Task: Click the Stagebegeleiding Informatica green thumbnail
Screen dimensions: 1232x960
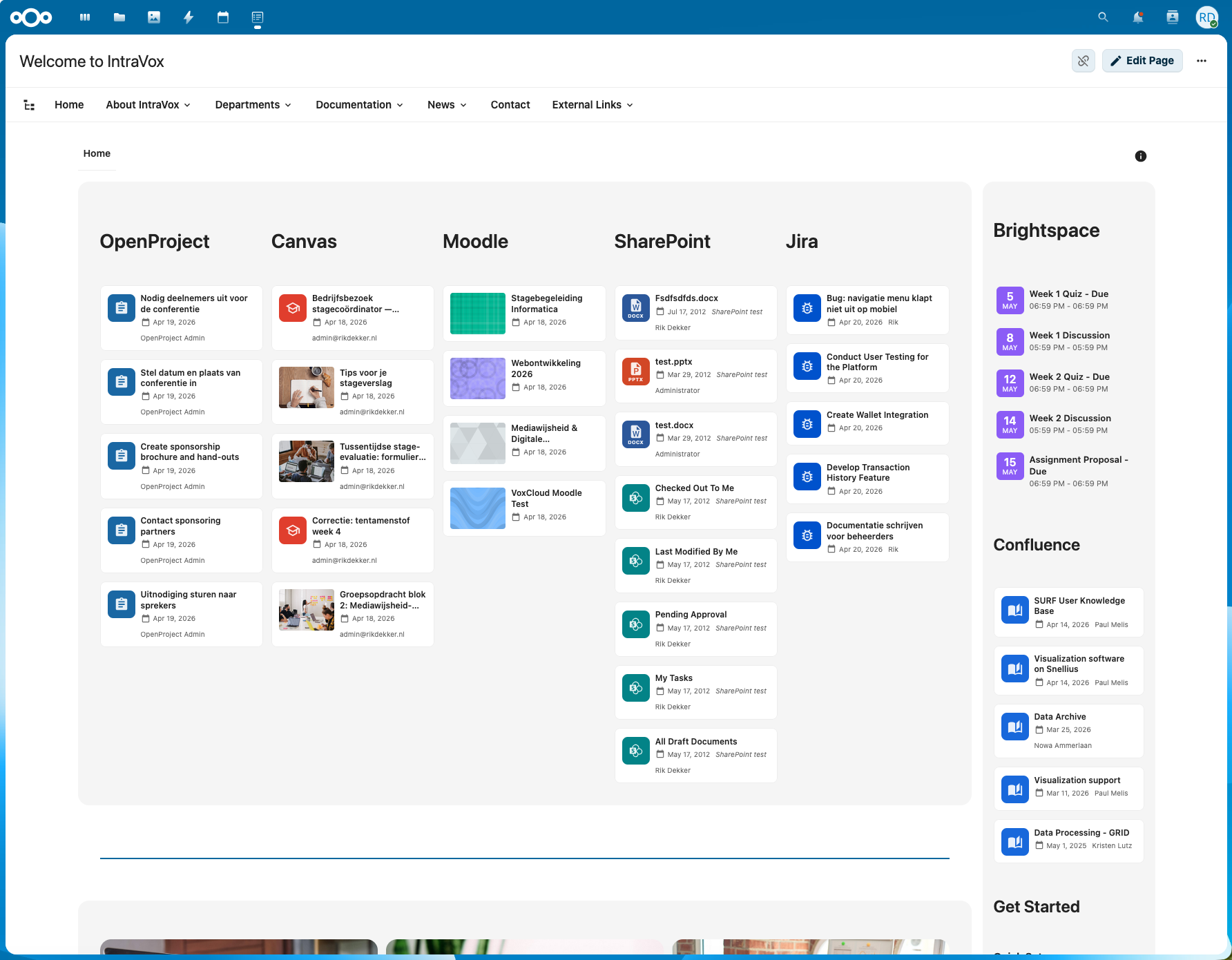Action: click(x=478, y=314)
